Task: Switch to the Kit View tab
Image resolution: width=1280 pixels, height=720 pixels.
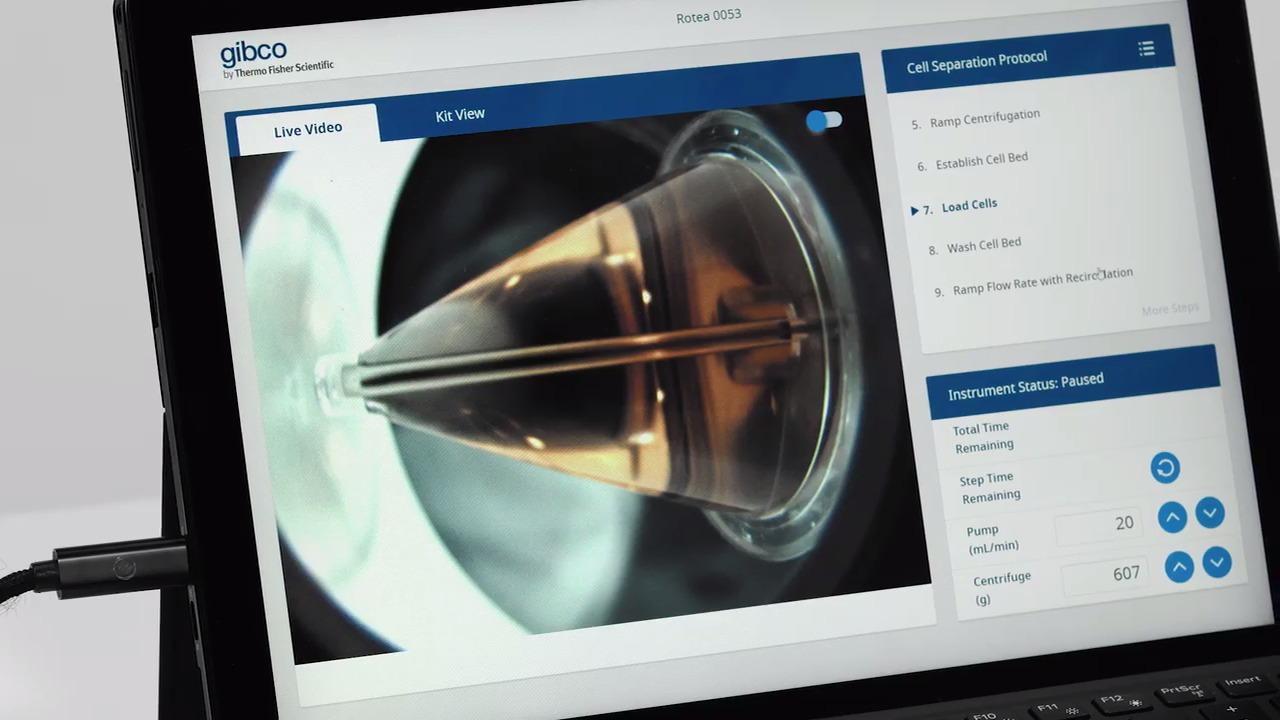Action: point(460,115)
